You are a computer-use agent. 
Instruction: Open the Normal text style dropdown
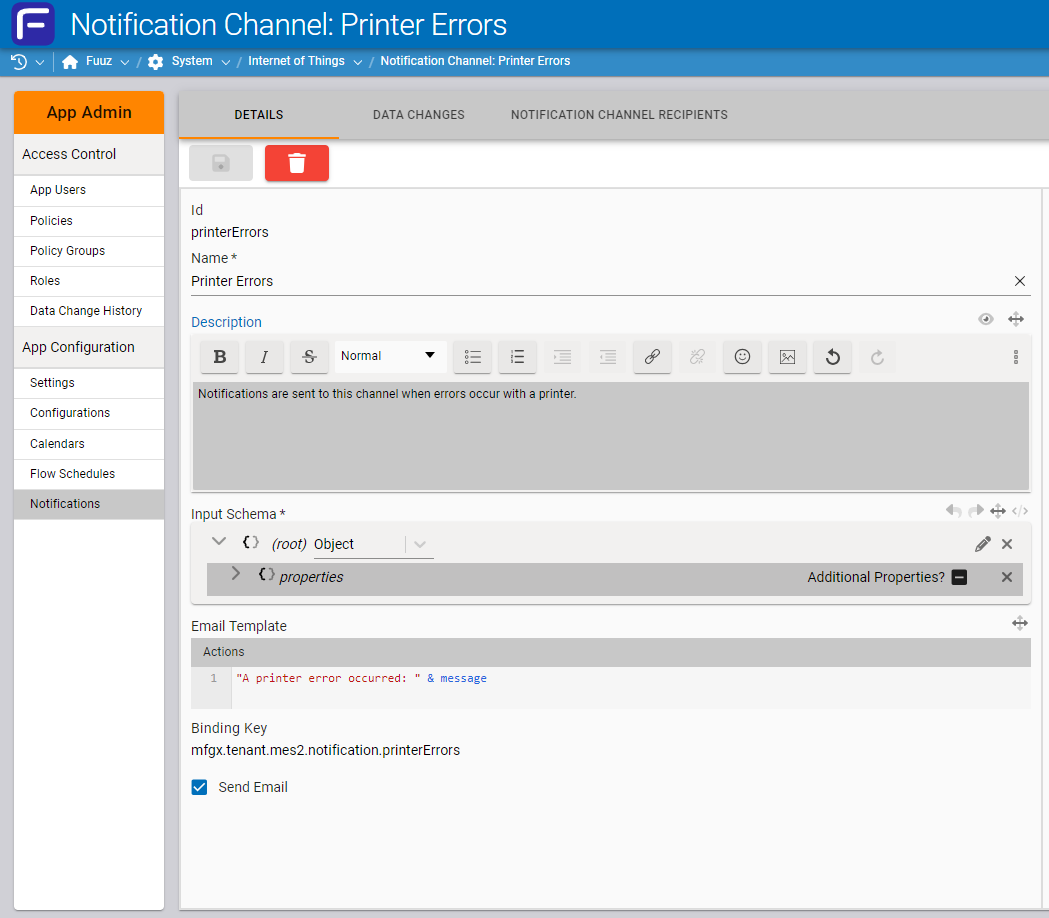[390, 356]
